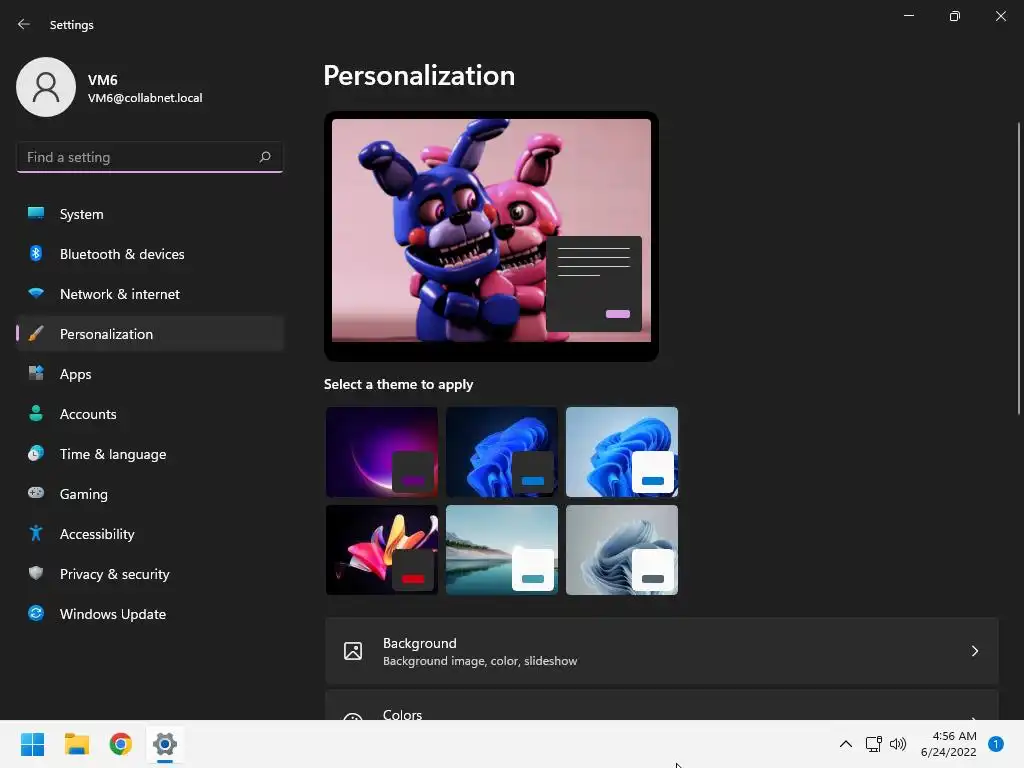The image size is (1024, 768).
Task: Click the Bluetooth icon in sidebar
Action: [36, 253]
